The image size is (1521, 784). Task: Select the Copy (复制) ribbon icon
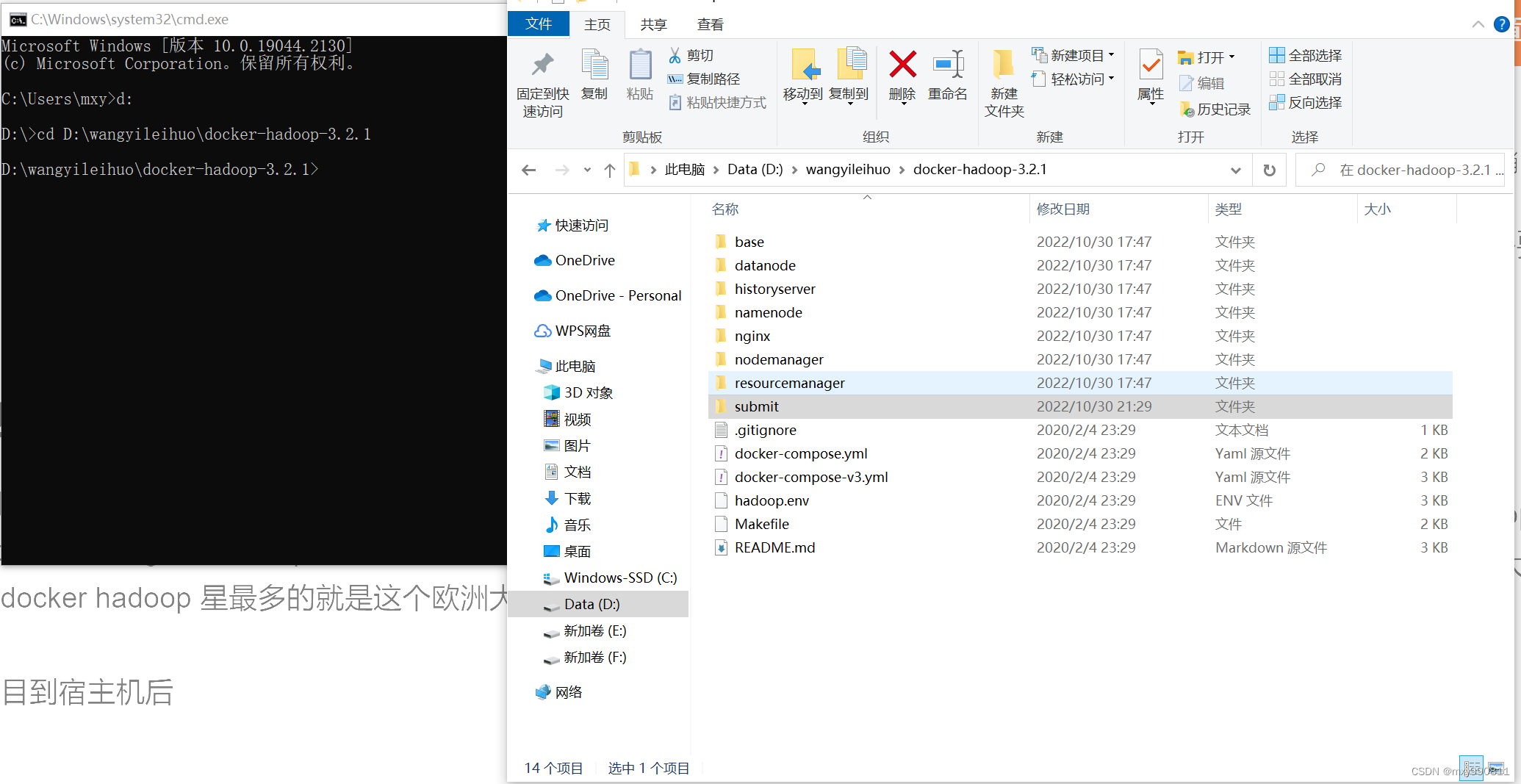[x=594, y=73]
